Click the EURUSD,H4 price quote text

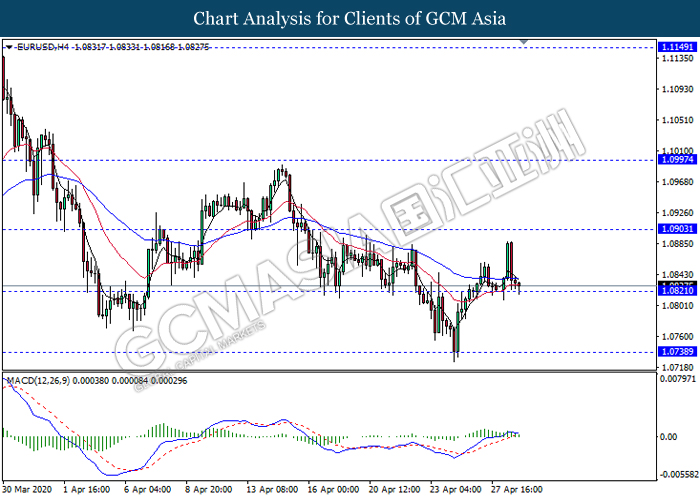click(x=113, y=47)
